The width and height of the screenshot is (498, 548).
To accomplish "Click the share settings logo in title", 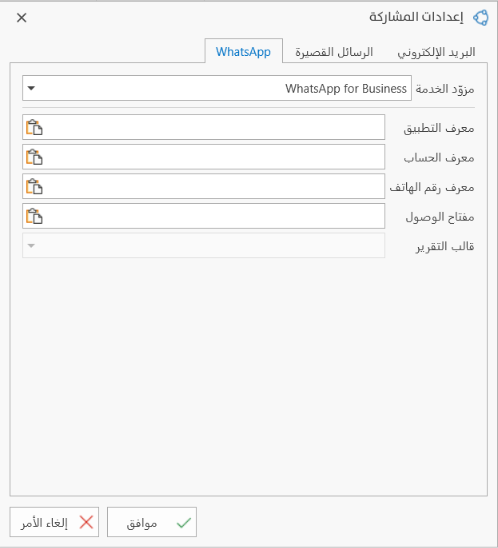I will tap(481, 17).
